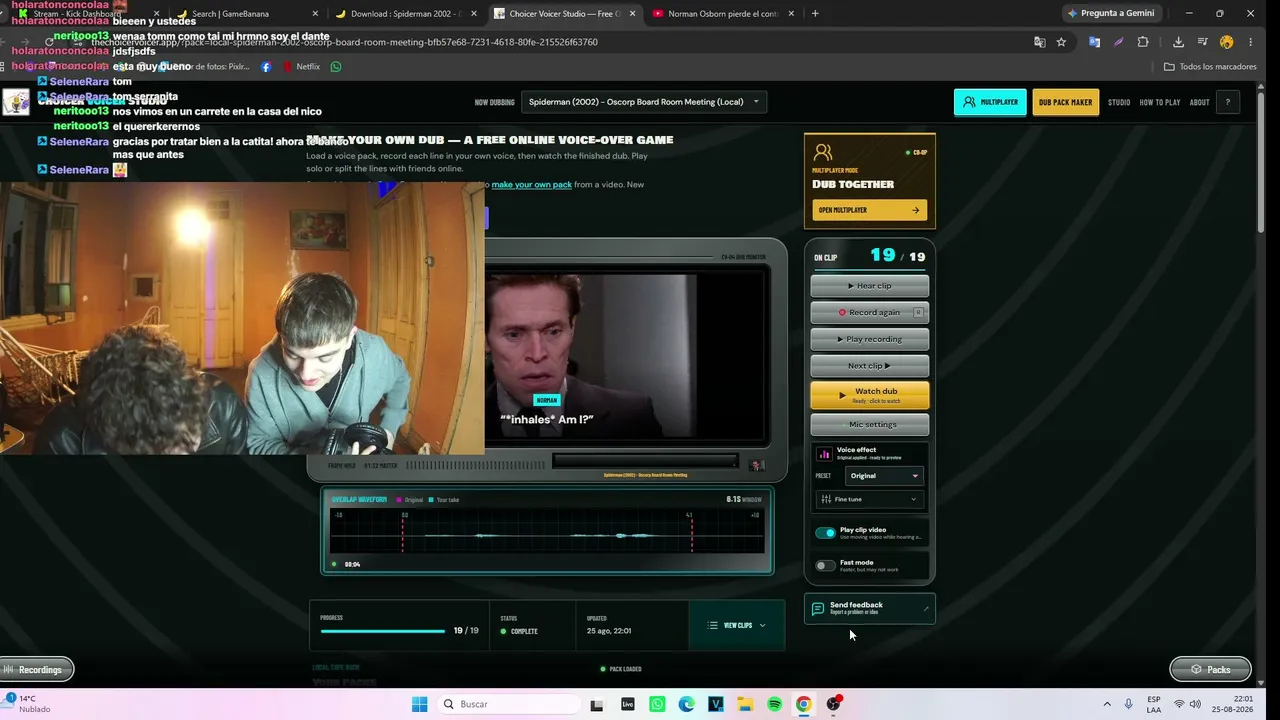Open the voice effect Preset dropdown
Viewport: 1280px width, 720px height.
[x=884, y=476]
